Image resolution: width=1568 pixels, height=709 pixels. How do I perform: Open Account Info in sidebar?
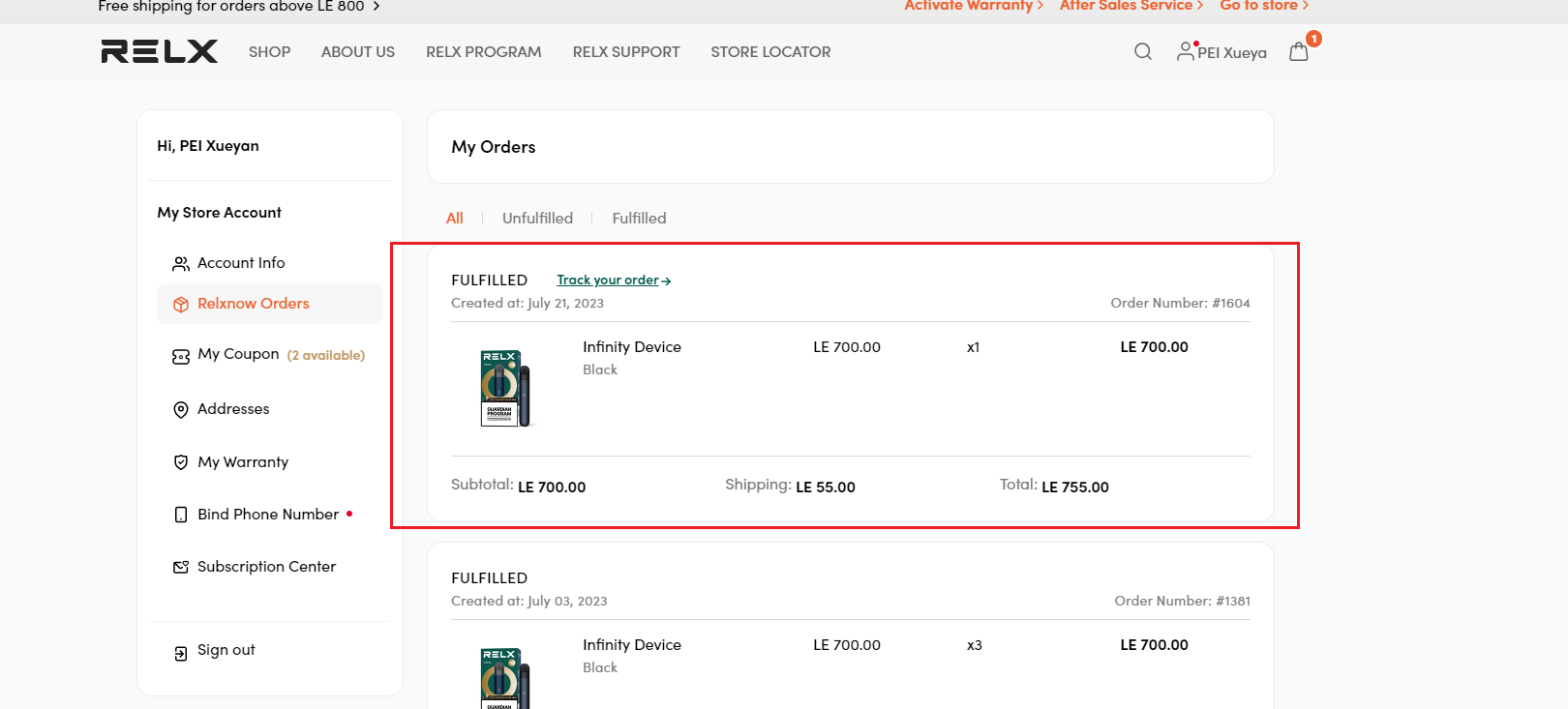pyautogui.click(x=240, y=263)
